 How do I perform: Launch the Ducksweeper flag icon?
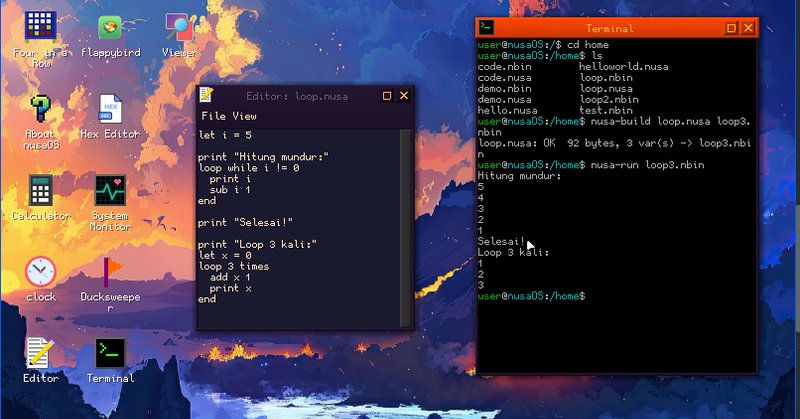111,272
